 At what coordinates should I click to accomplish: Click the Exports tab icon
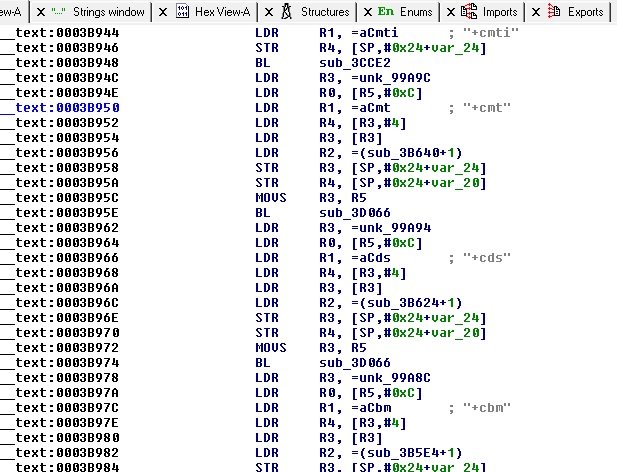554,12
